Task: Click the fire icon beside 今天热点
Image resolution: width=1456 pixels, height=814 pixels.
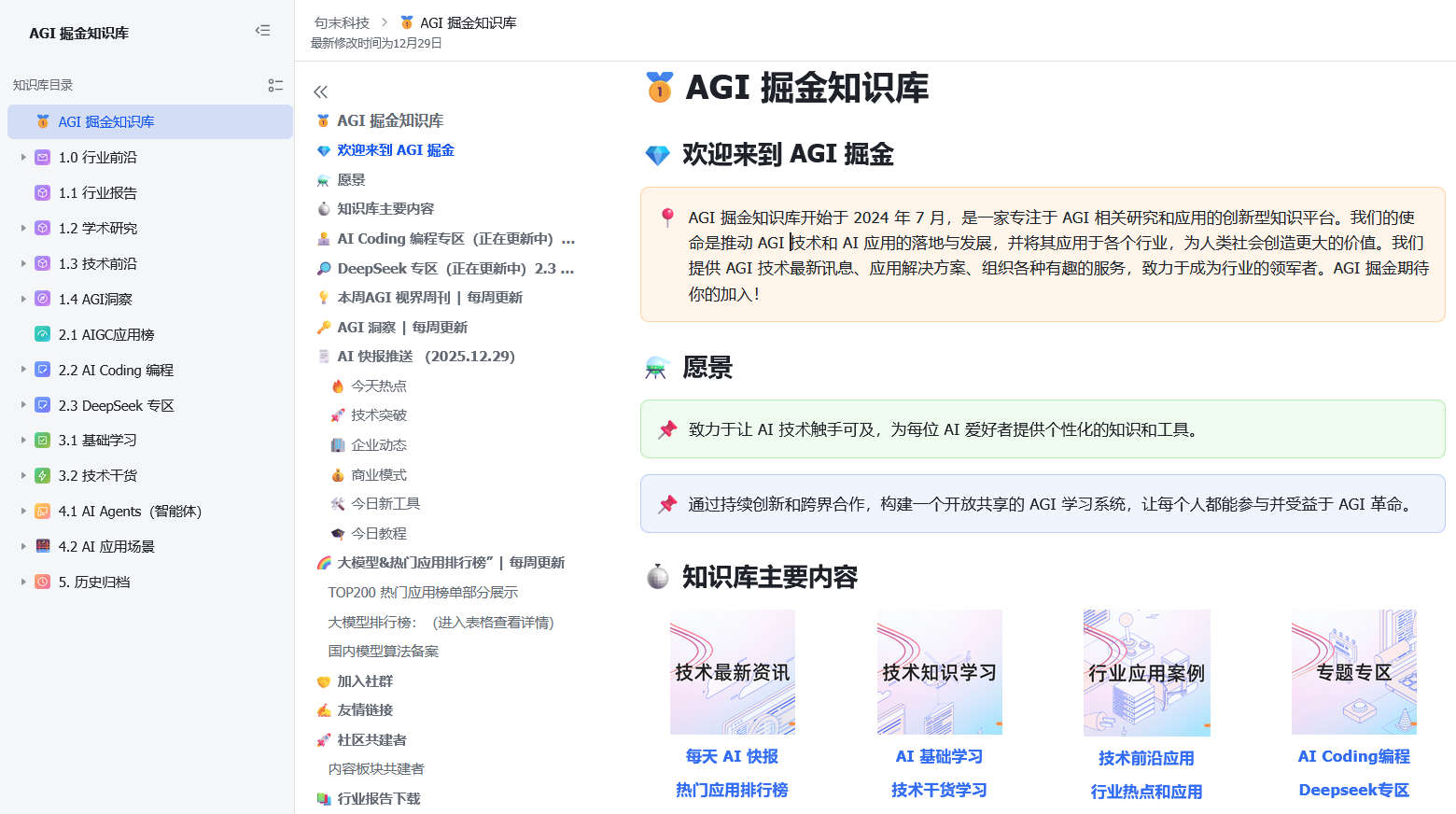Action: [x=338, y=386]
